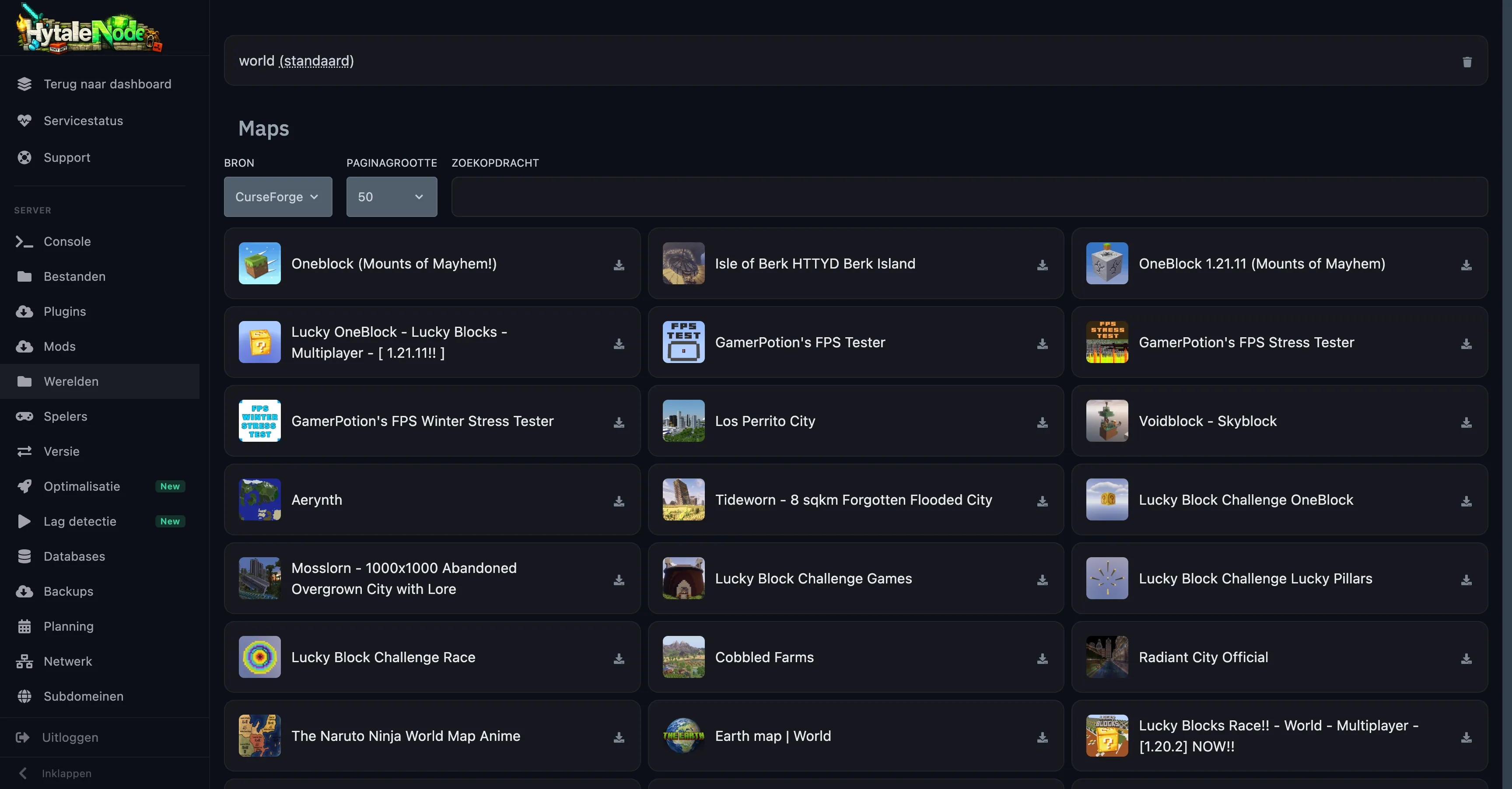Open the Plugins section
Viewport: 1512px width, 789px height.
coord(100,311)
